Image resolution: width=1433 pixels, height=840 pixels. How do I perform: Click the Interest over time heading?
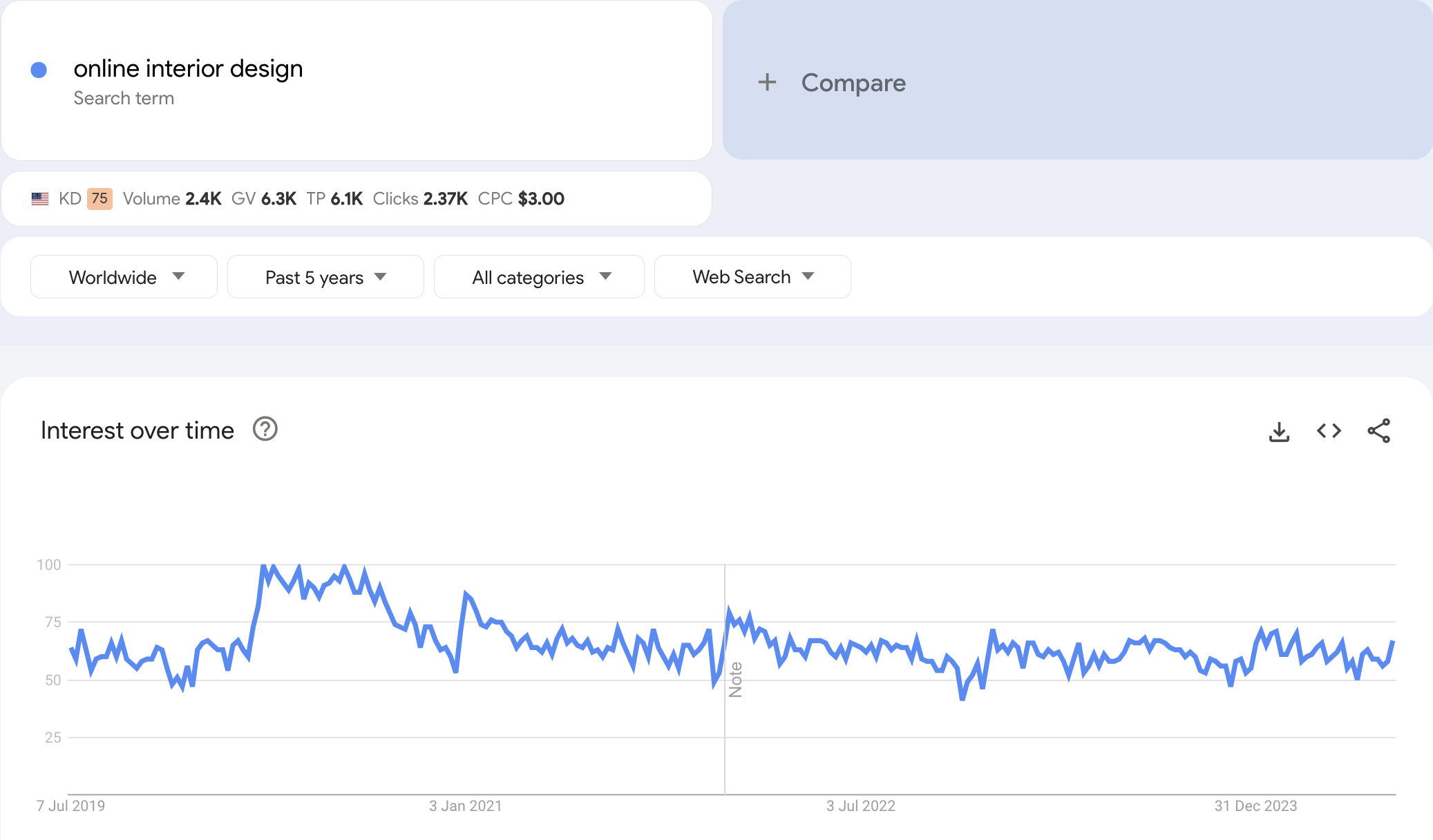[137, 430]
